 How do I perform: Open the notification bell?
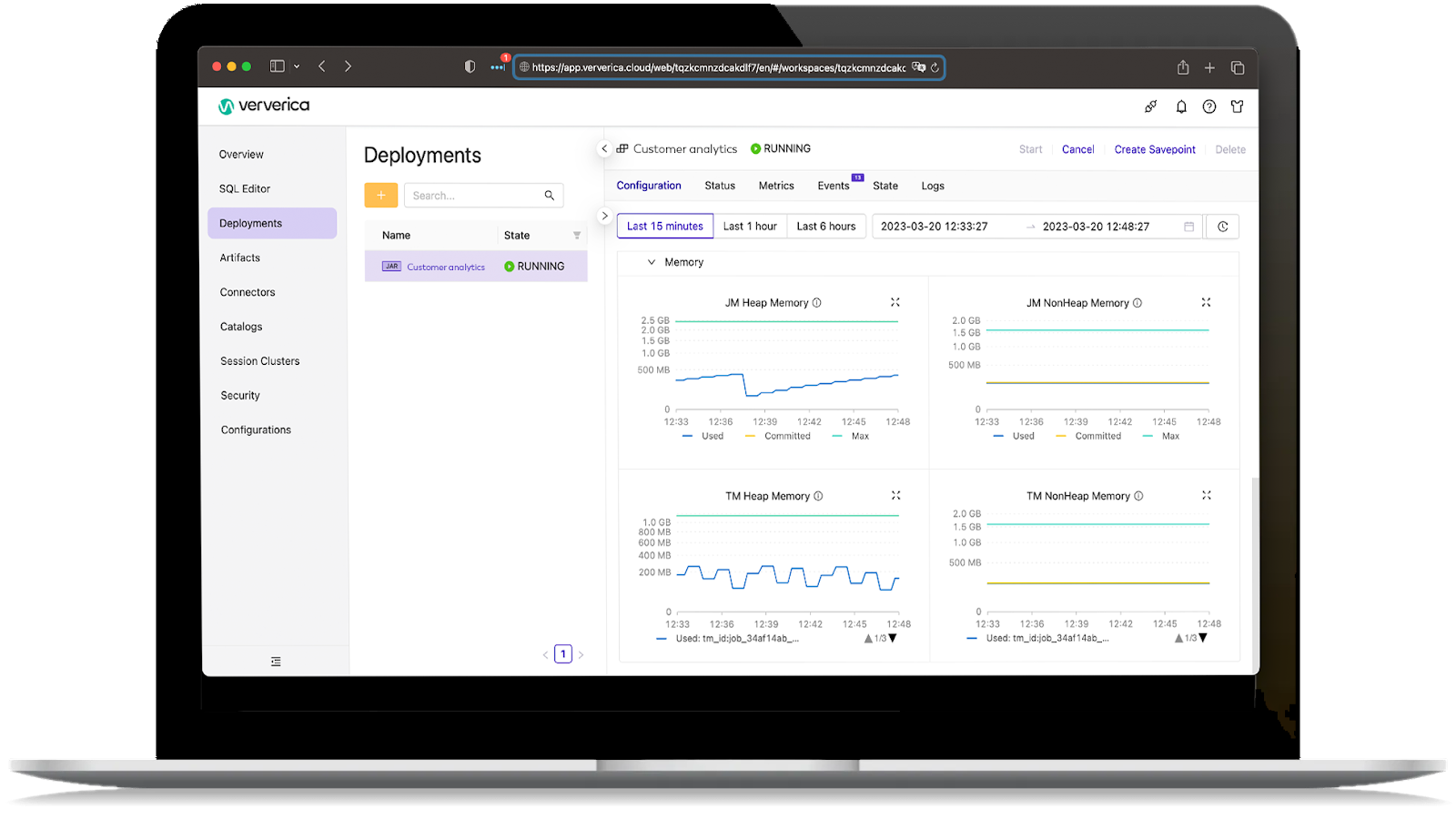[1181, 106]
